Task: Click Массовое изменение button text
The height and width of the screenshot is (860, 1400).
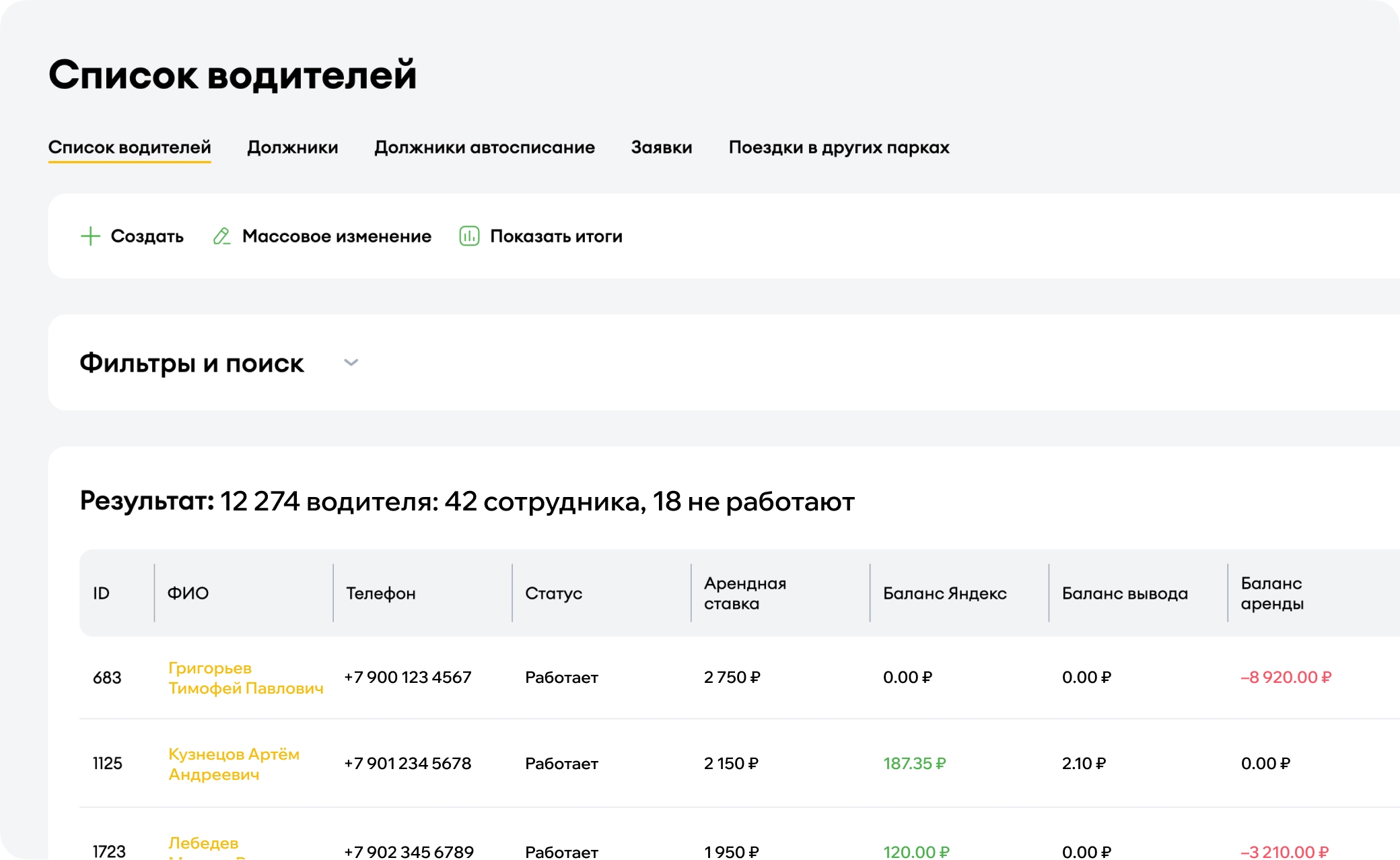Action: point(337,236)
